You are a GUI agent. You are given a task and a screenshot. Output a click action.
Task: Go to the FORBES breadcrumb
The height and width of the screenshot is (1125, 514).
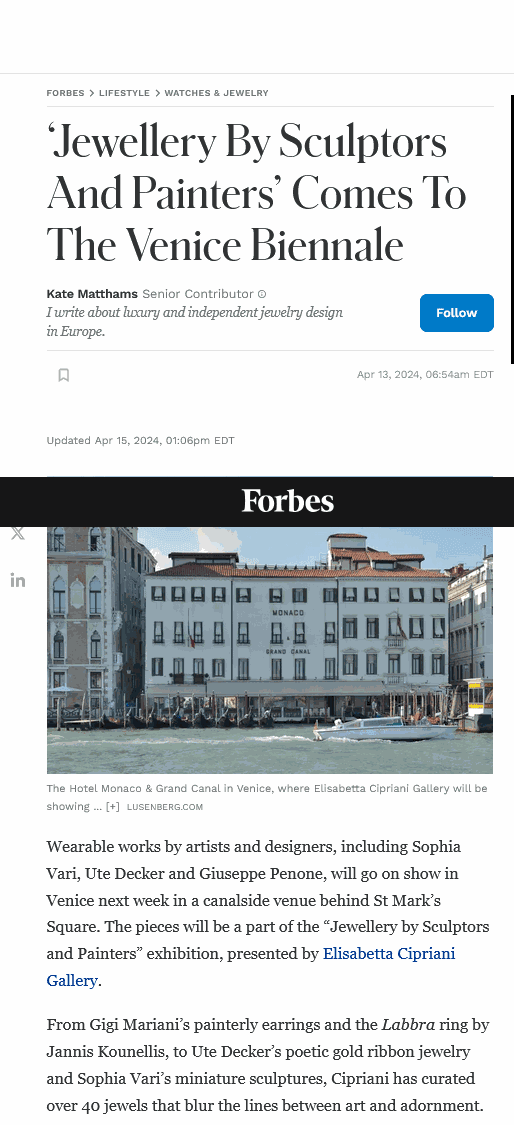[65, 93]
